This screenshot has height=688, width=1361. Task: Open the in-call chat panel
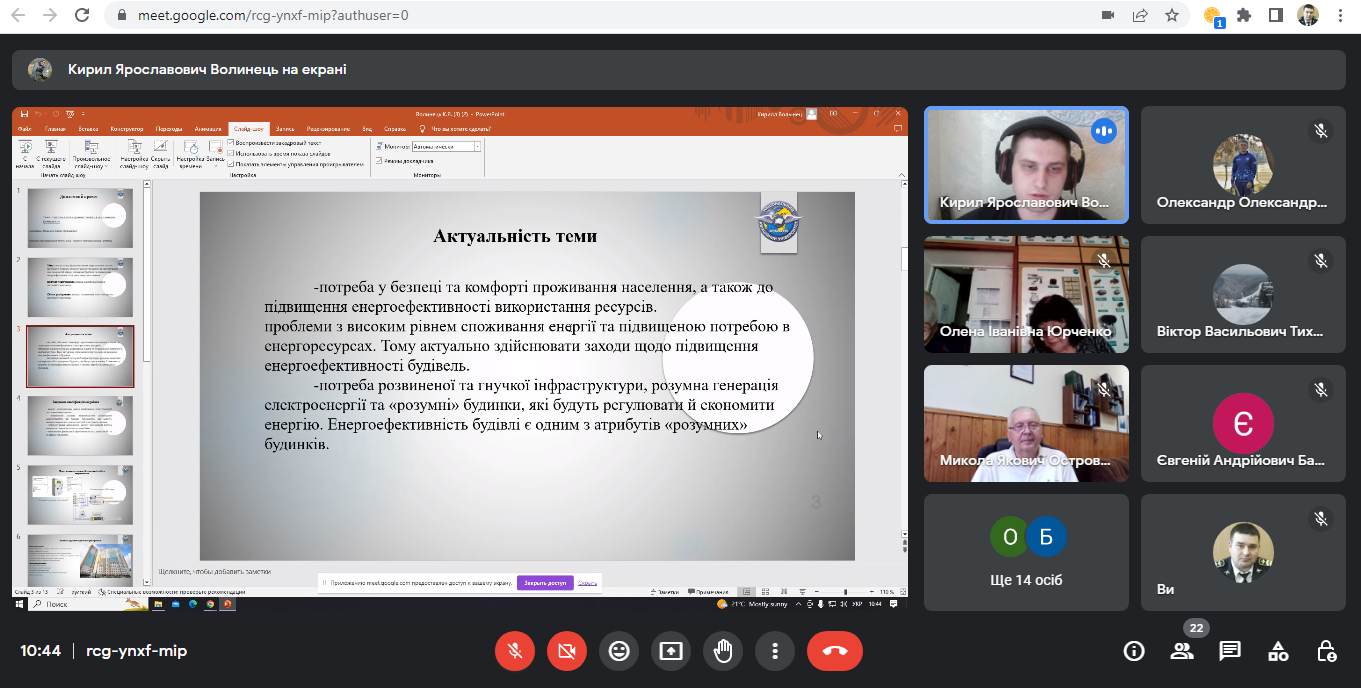(1230, 651)
